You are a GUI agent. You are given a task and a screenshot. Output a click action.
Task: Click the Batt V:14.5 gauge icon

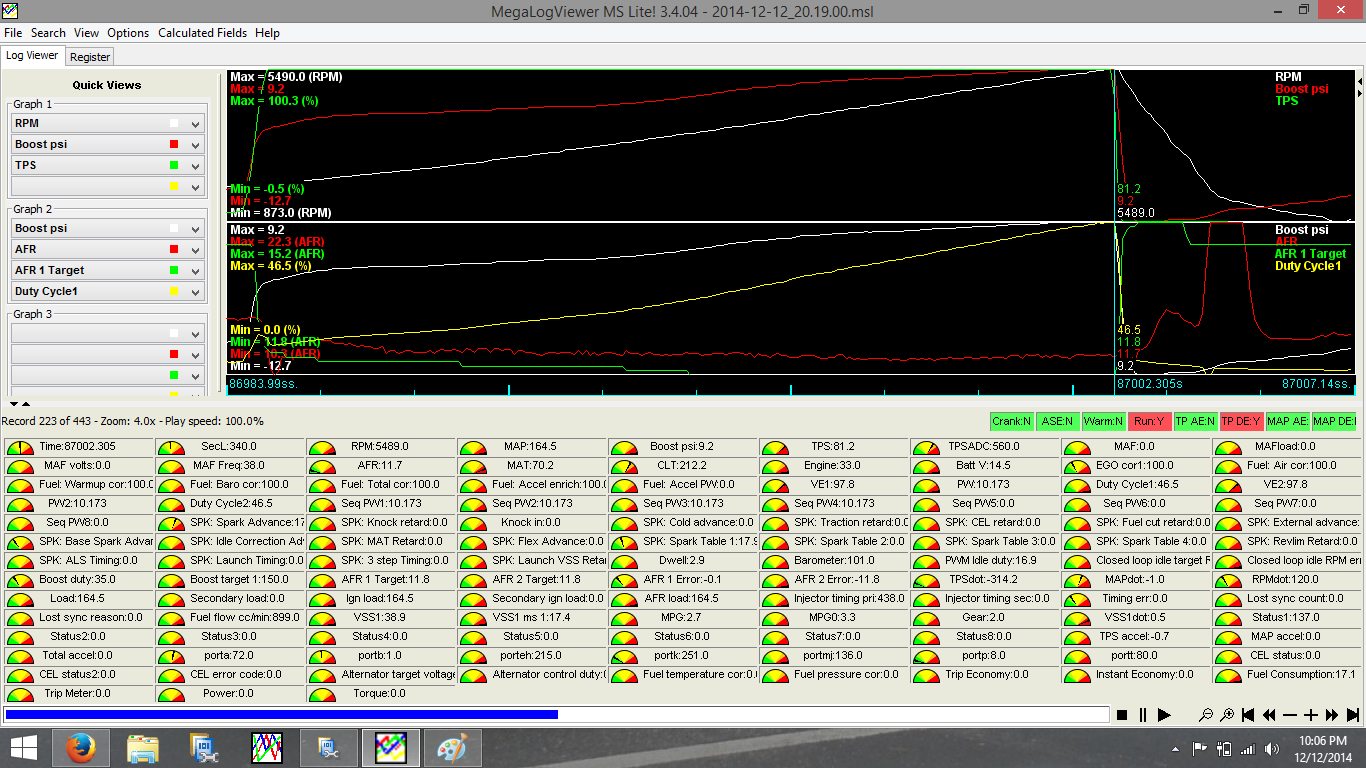[x=925, y=467]
